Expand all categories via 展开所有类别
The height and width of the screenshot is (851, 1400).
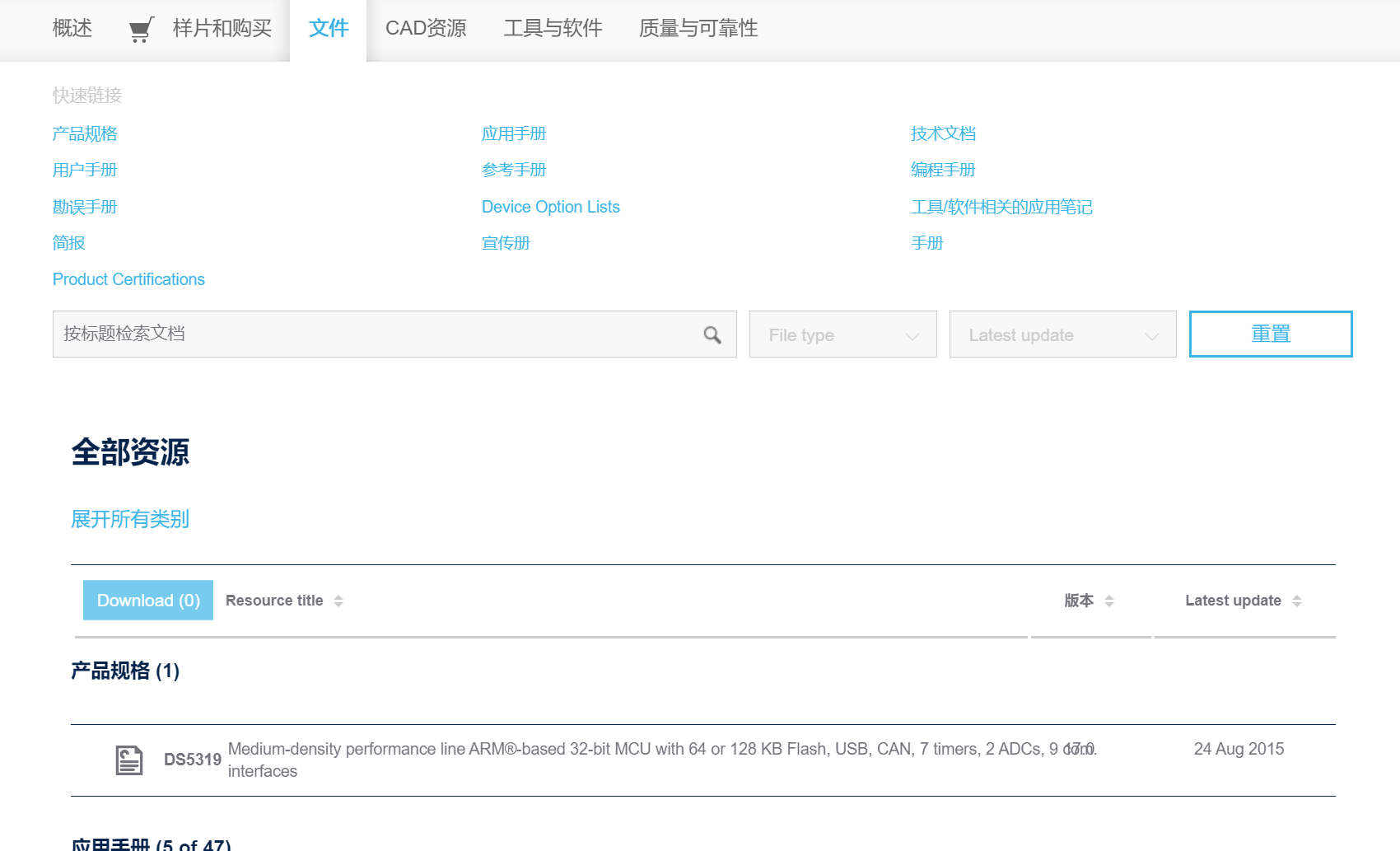tap(130, 519)
